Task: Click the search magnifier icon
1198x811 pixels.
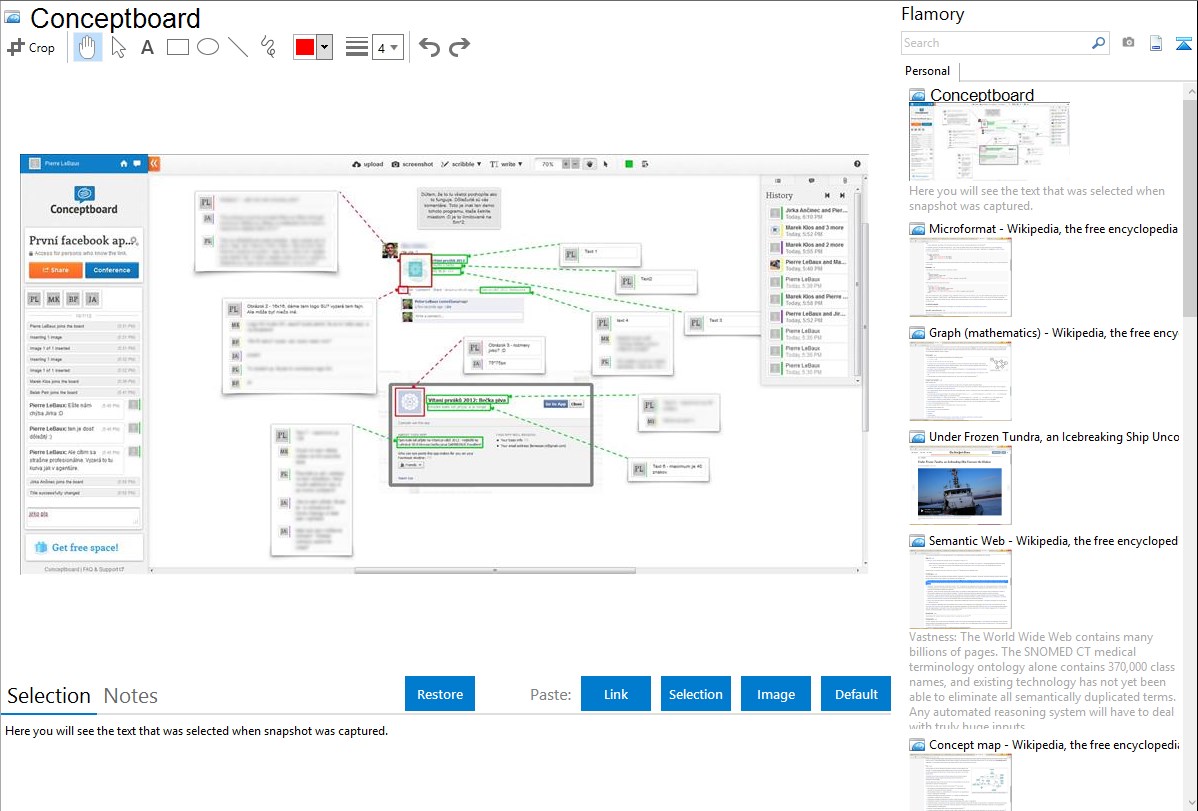Action: [x=1098, y=43]
